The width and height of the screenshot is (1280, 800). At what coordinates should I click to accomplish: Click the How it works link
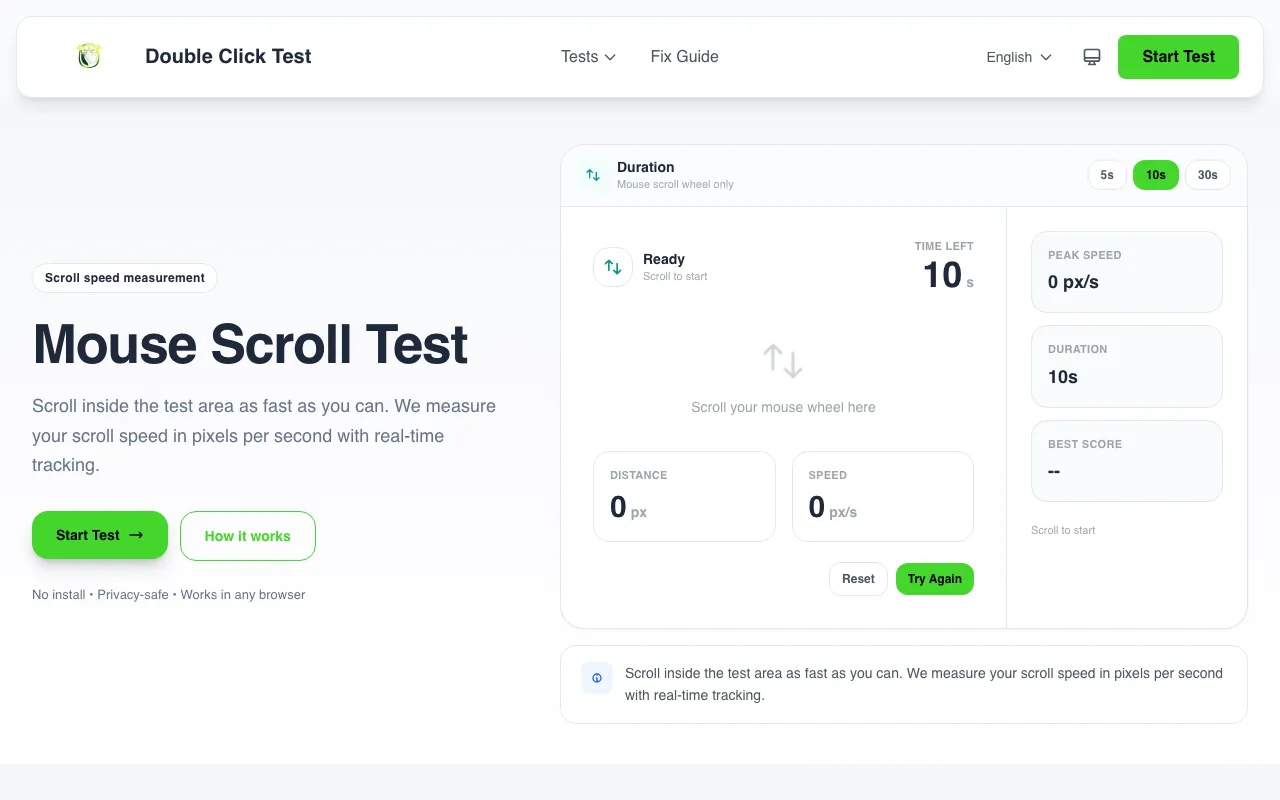[247, 536]
